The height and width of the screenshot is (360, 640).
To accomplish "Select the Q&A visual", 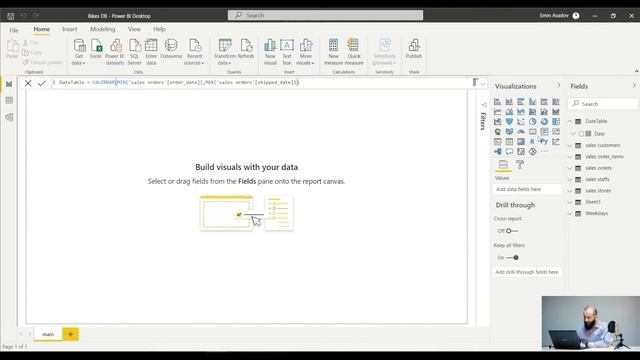I will tap(509, 151).
